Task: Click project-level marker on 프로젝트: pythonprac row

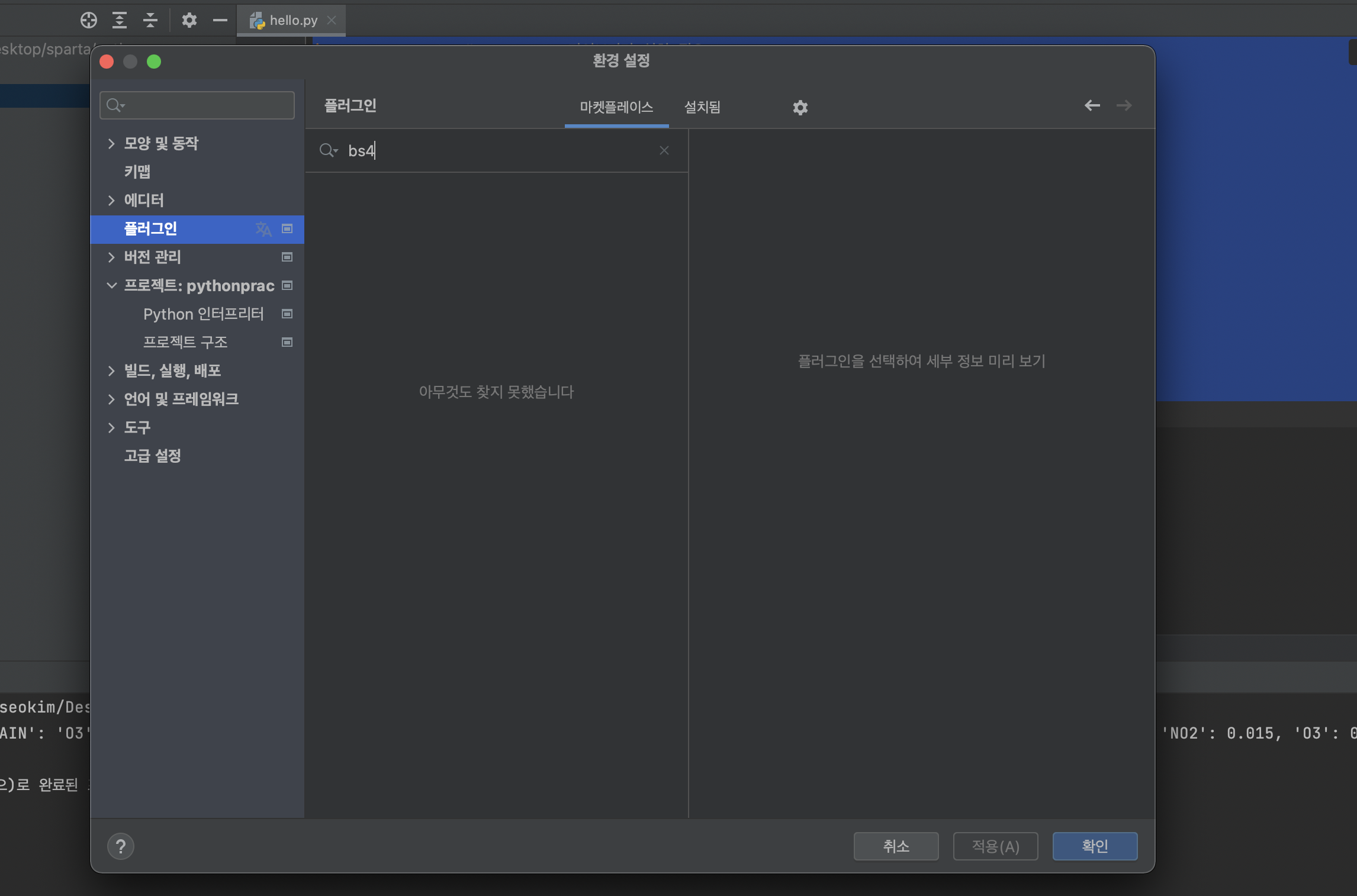Action: 287,285
